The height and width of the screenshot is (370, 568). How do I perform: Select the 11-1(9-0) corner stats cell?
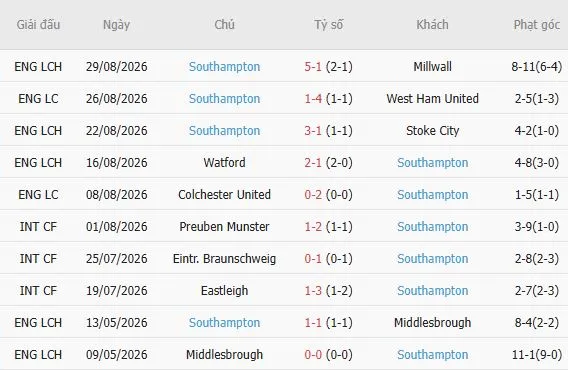point(536,354)
